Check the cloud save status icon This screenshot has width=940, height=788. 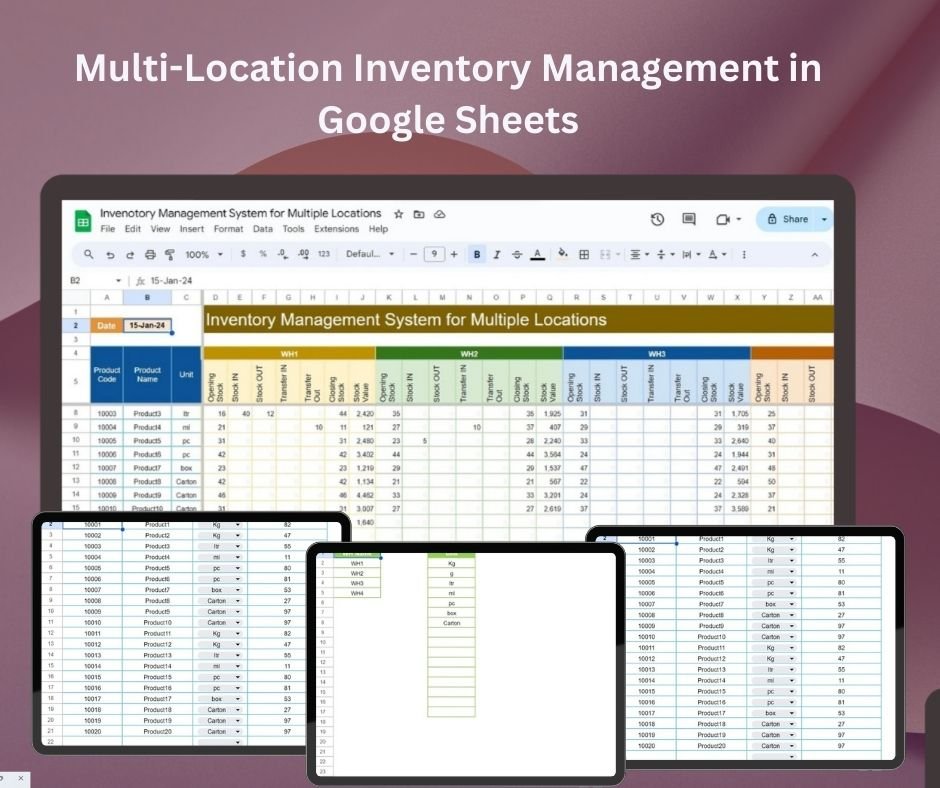(439, 214)
